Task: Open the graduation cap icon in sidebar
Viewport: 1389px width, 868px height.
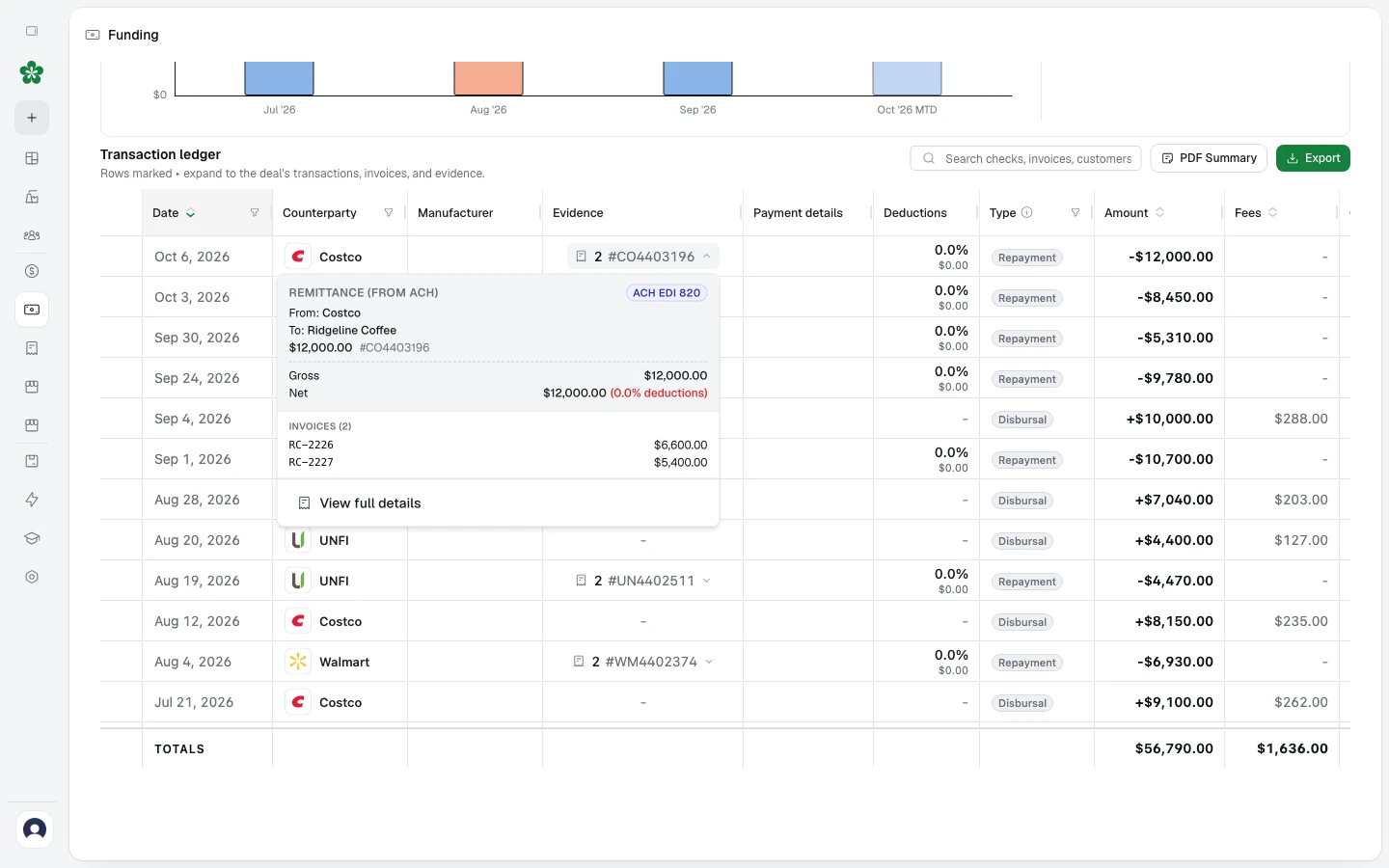Action: [32, 538]
